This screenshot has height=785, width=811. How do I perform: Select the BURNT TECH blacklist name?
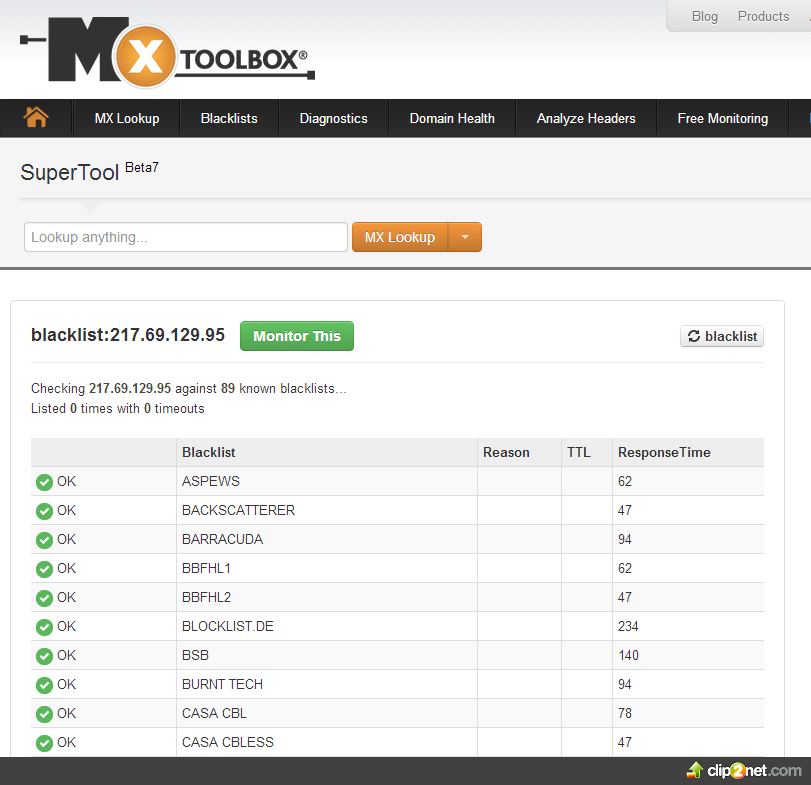pos(222,684)
